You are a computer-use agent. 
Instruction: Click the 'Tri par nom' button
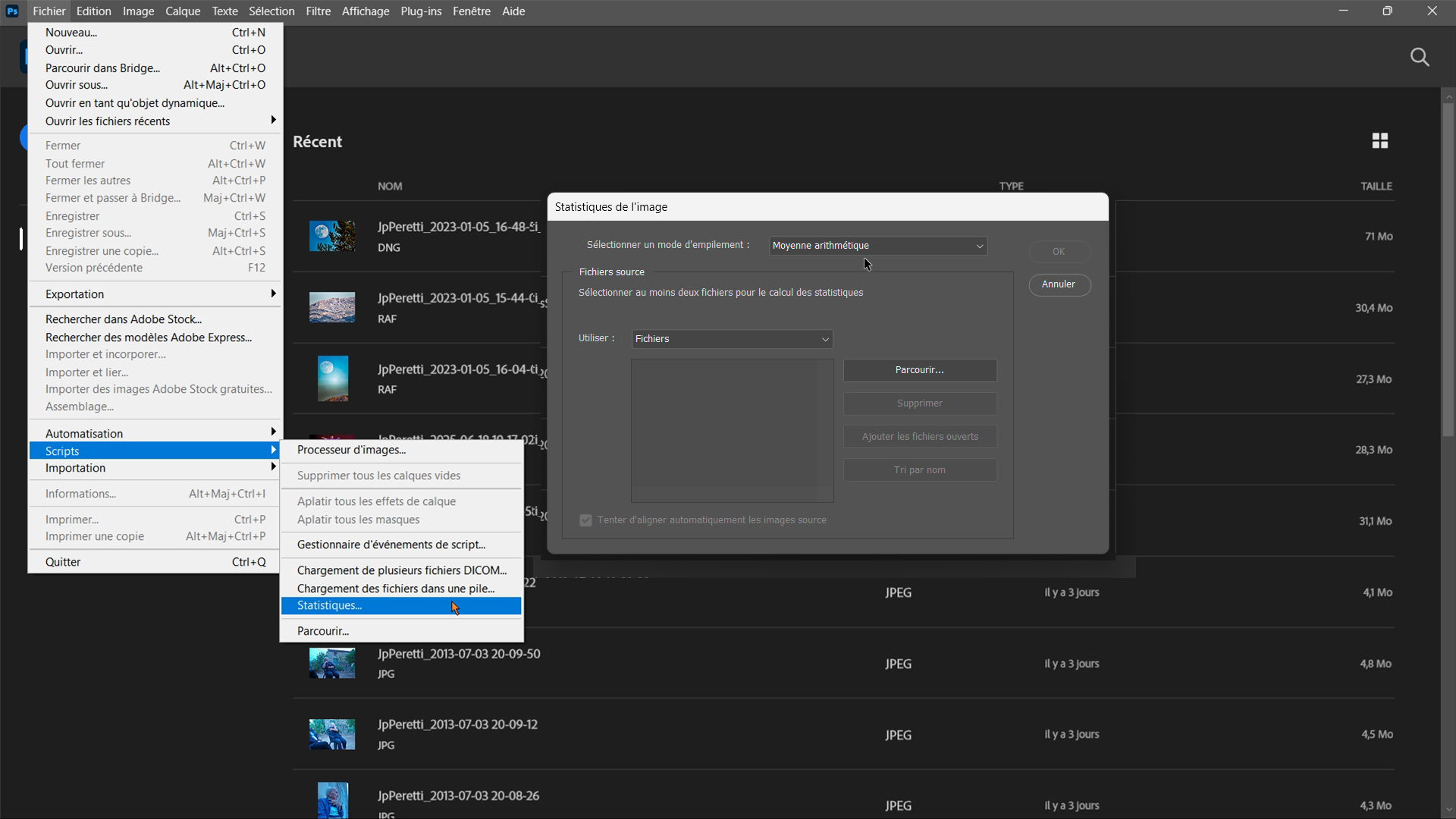tap(920, 470)
